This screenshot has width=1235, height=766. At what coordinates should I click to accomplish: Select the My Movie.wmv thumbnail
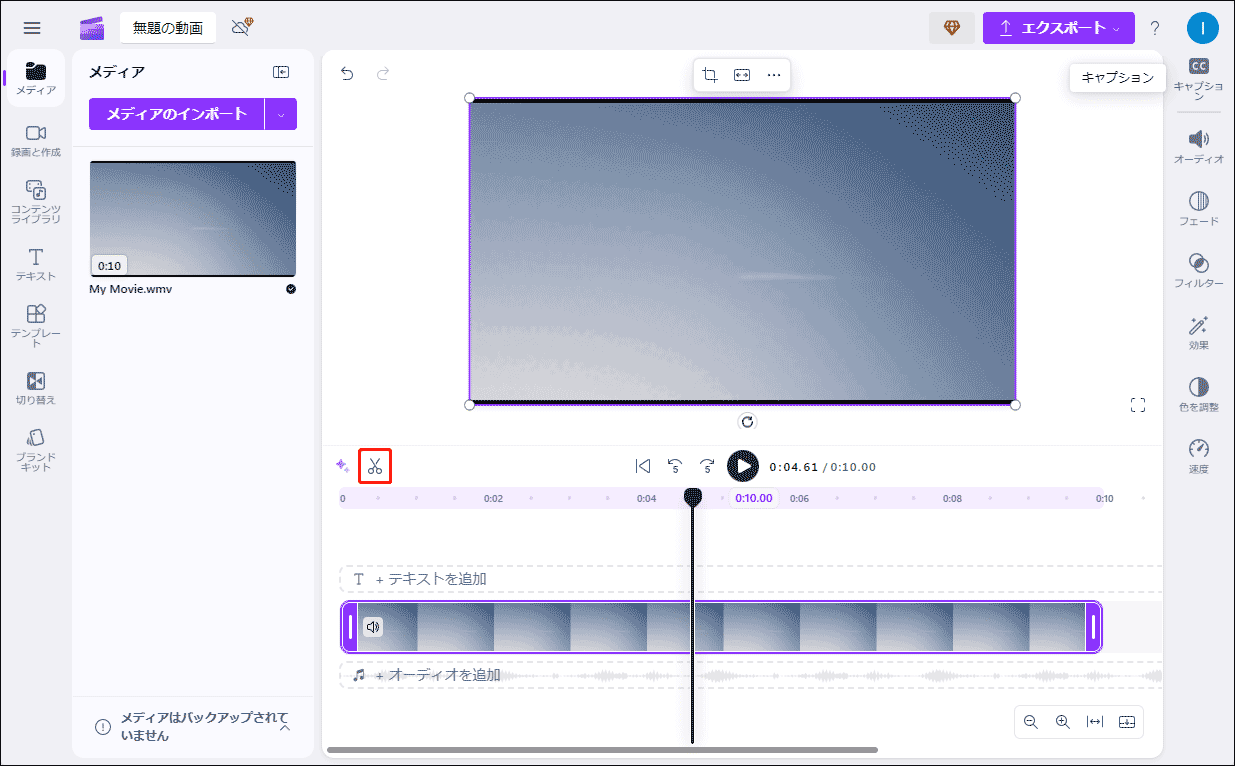pyautogui.click(x=193, y=219)
